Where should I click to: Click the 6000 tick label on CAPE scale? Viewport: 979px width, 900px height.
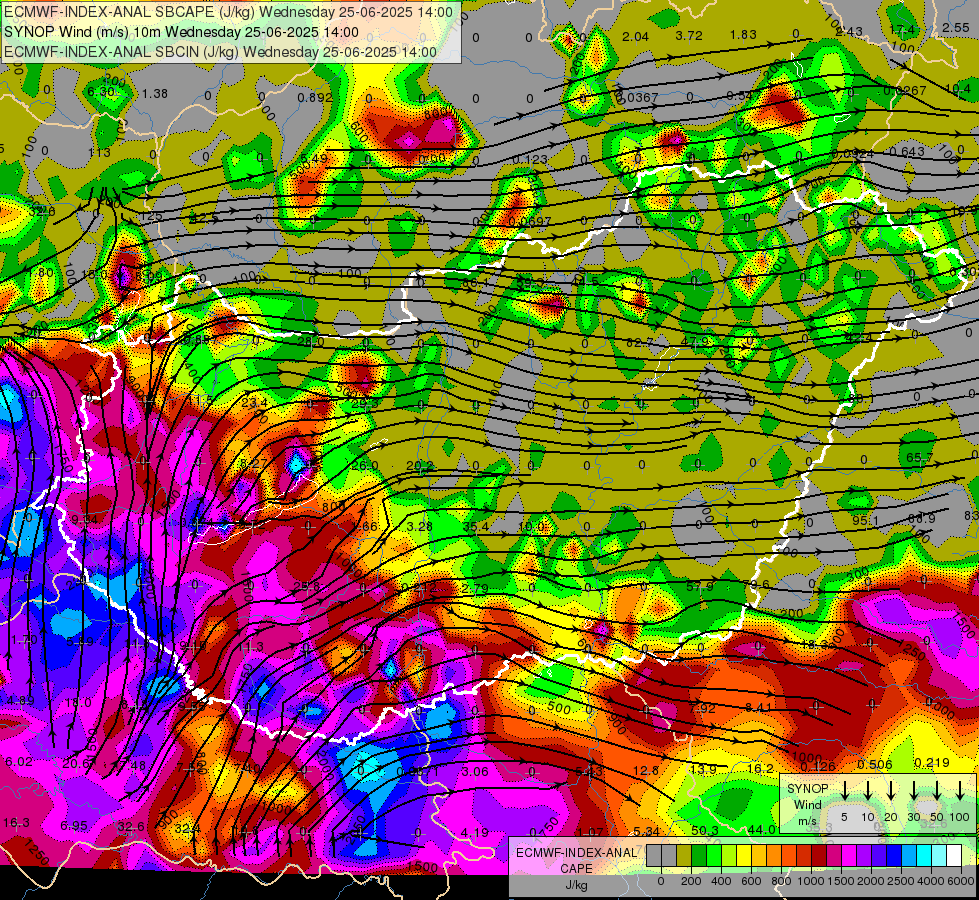tap(961, 881)
